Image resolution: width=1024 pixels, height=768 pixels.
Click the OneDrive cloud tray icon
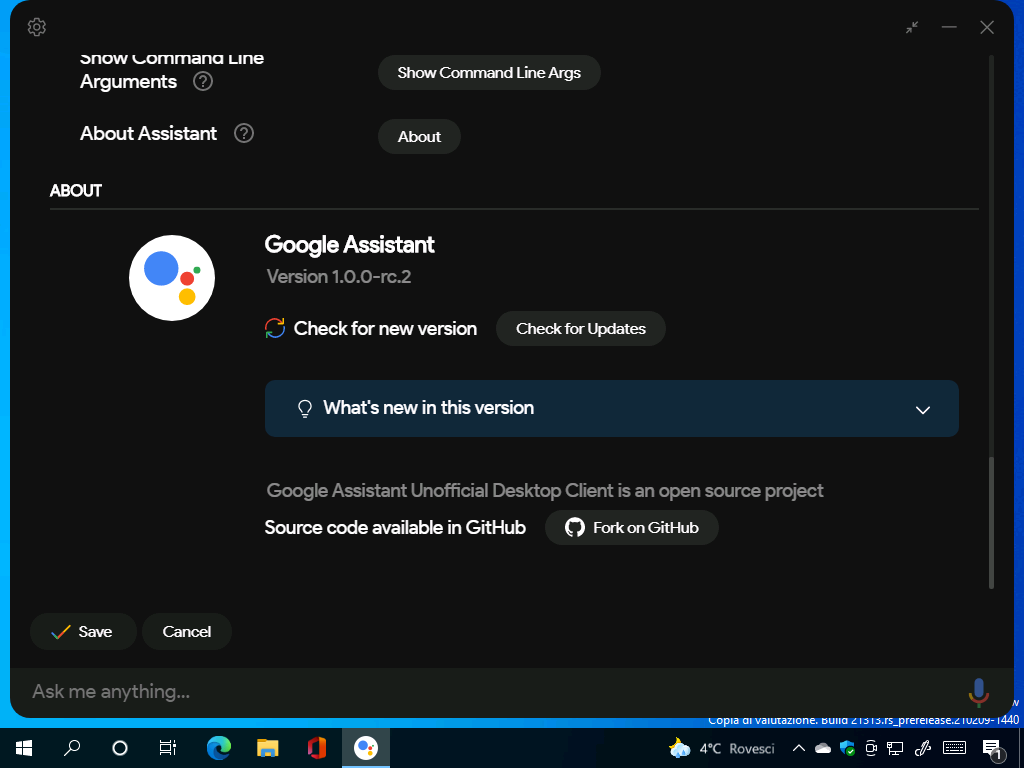(823, 748)
